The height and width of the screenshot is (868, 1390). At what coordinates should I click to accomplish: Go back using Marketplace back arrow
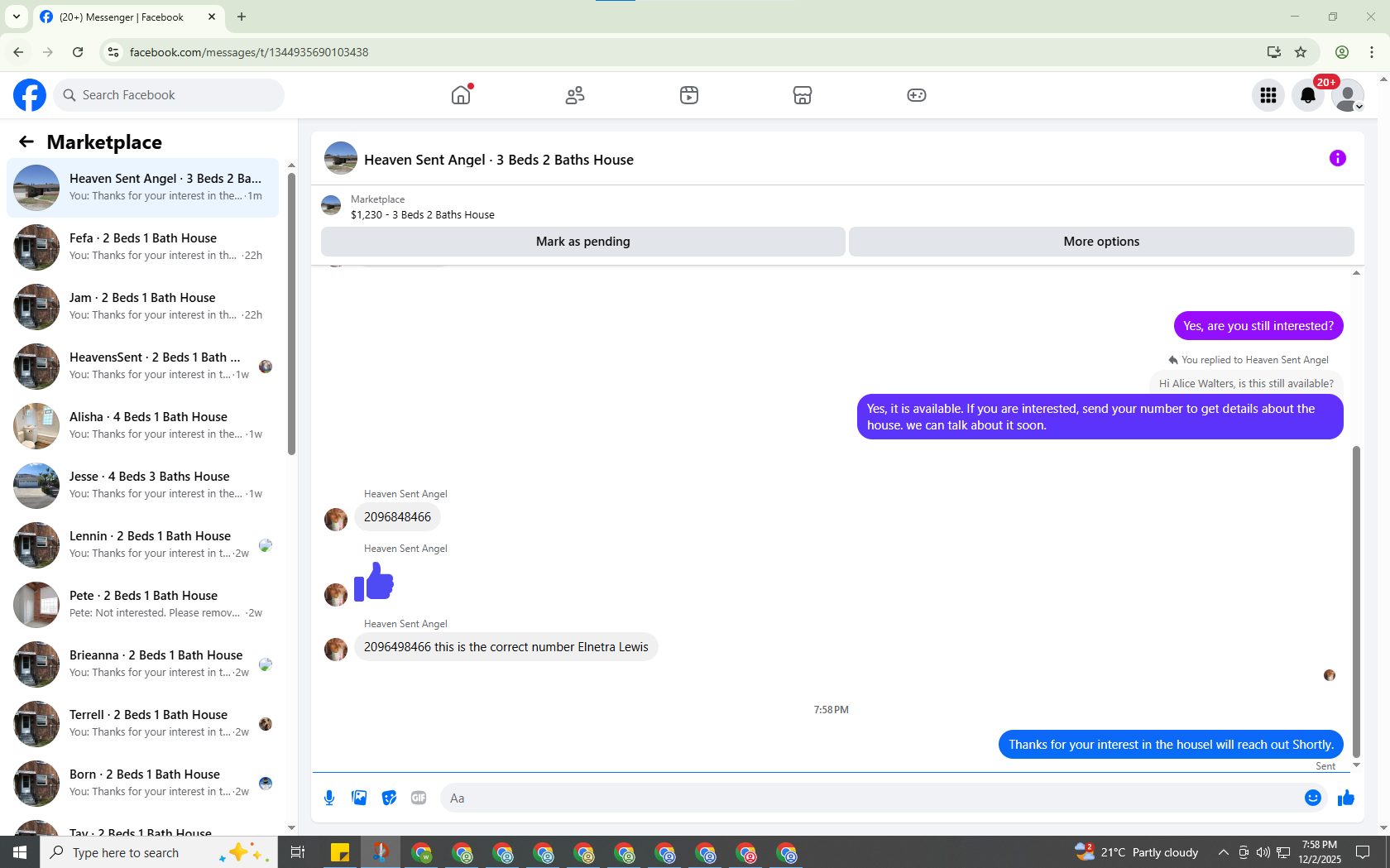[26, 141]
